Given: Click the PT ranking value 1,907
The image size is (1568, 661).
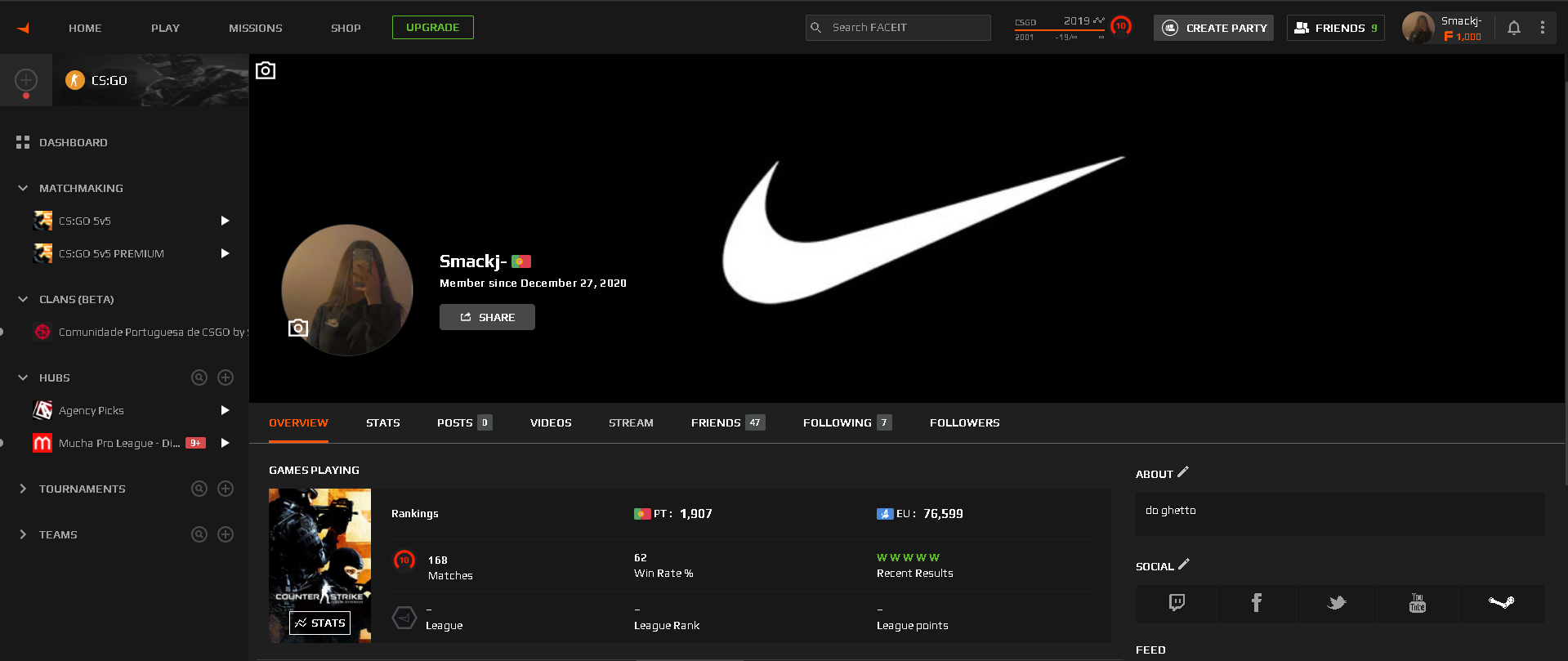Looking at the screenshot, I should pyautogui.click(x=696, y=514).
